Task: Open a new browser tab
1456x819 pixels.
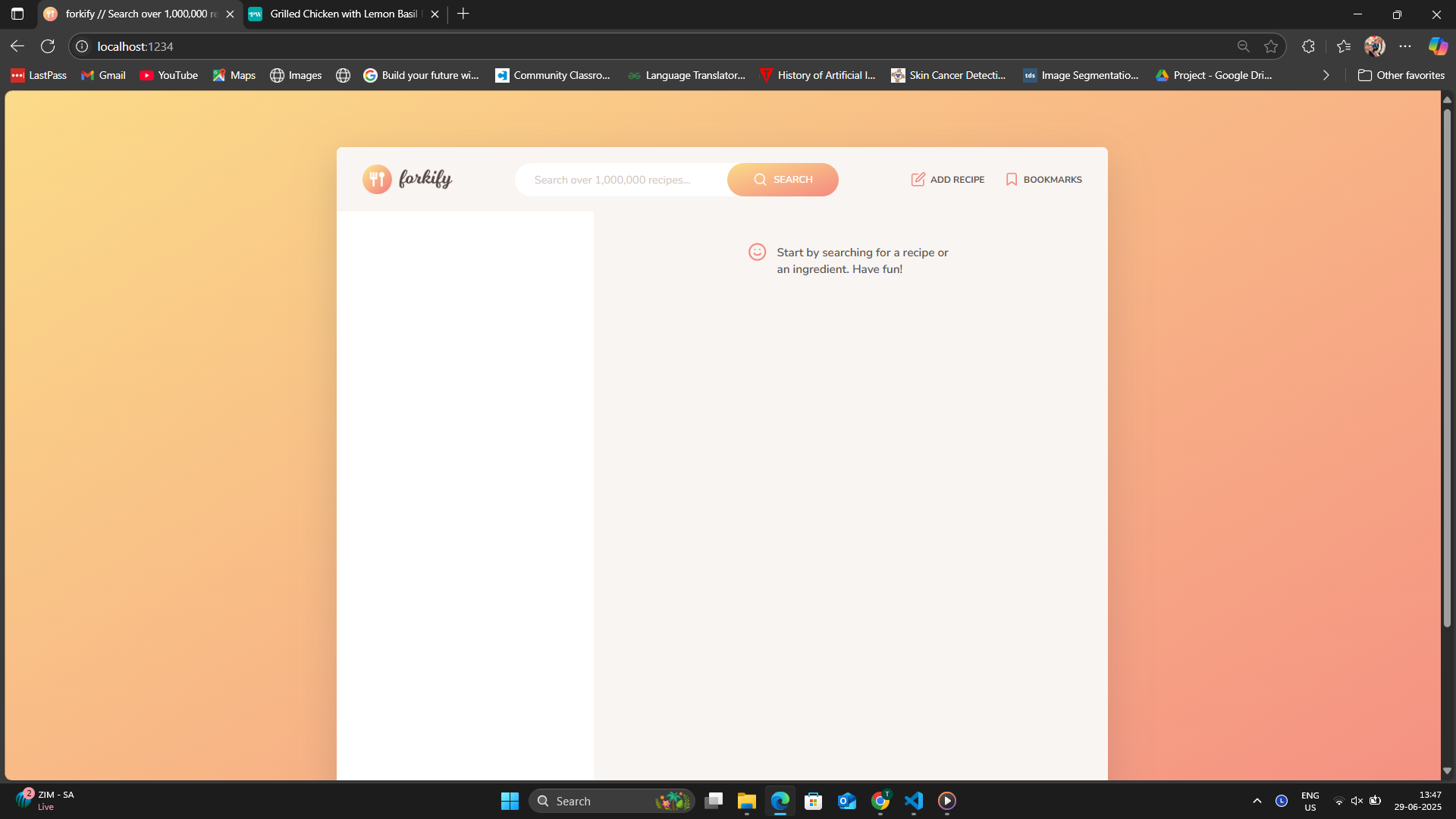Action: 463,14
